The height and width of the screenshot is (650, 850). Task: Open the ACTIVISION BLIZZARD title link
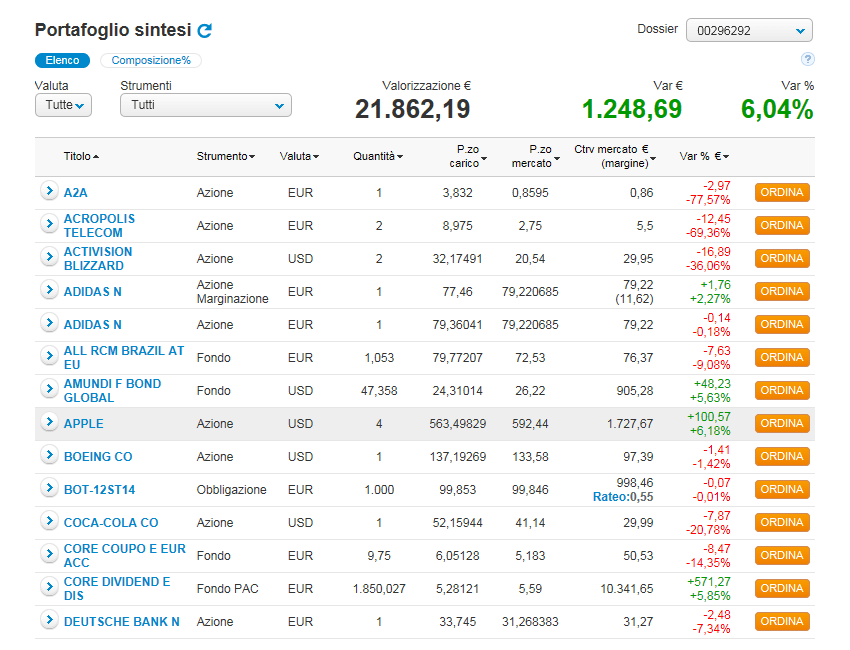98,259
